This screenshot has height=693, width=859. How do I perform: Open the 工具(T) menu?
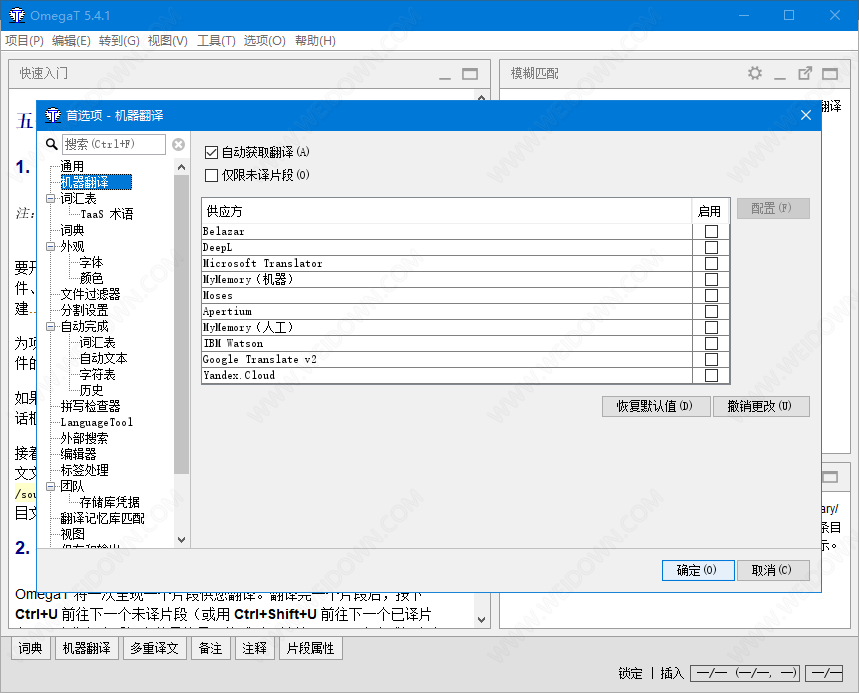pyautogui.click(x=216, y=41)
